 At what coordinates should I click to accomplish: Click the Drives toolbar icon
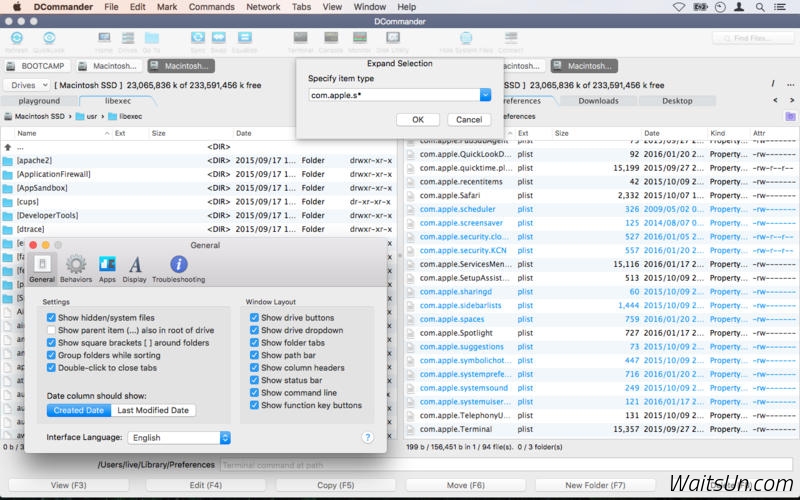click(128, 38)
